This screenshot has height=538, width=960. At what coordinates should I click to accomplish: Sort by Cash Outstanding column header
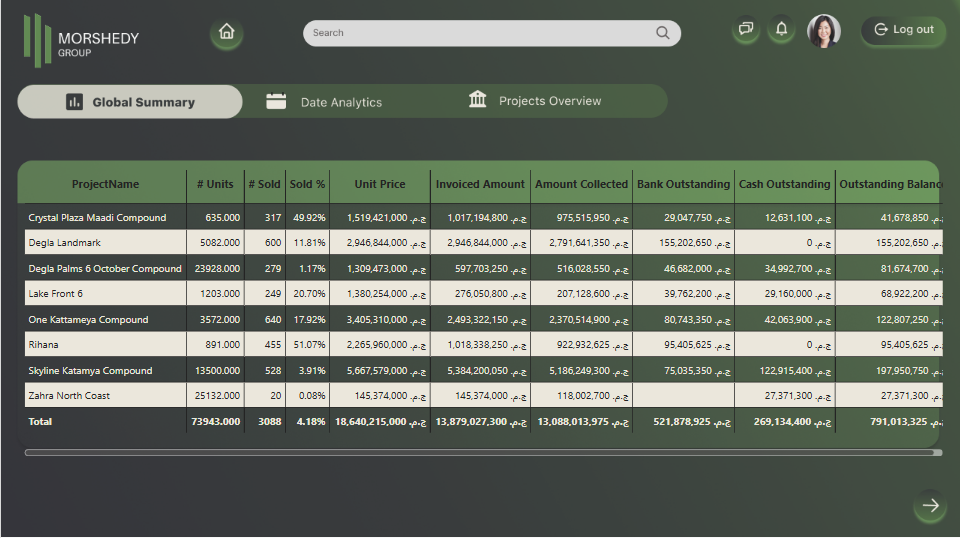pos(784,184)
